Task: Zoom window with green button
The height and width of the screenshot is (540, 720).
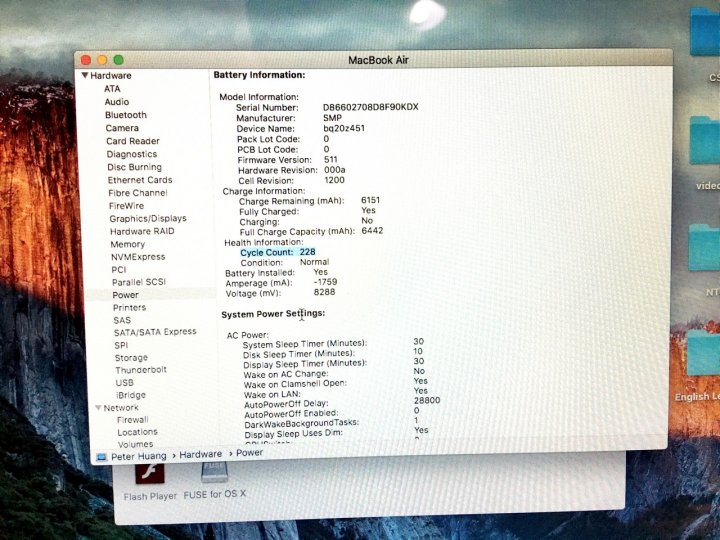Action: tap(118, 60)
